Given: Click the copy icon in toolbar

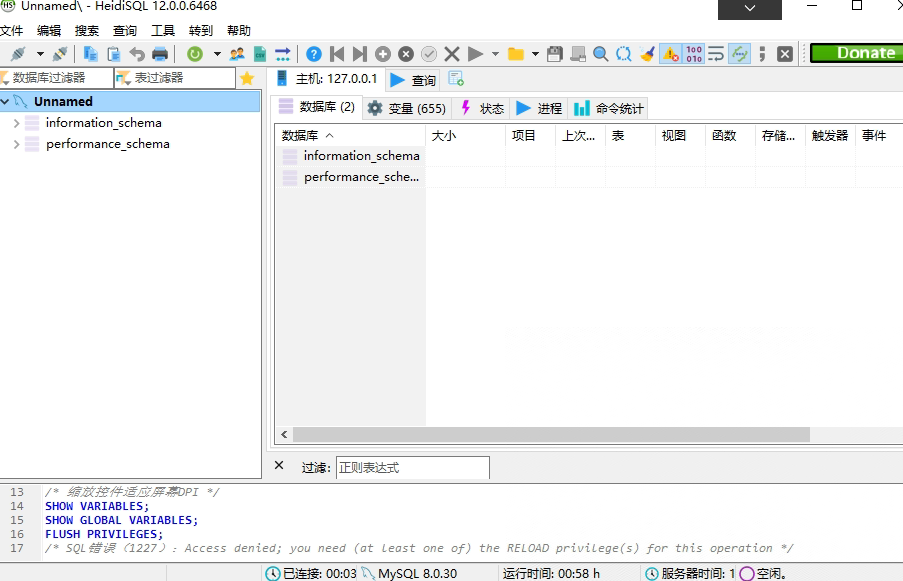Looking at the screenshot, I should [x=90, y=54].
